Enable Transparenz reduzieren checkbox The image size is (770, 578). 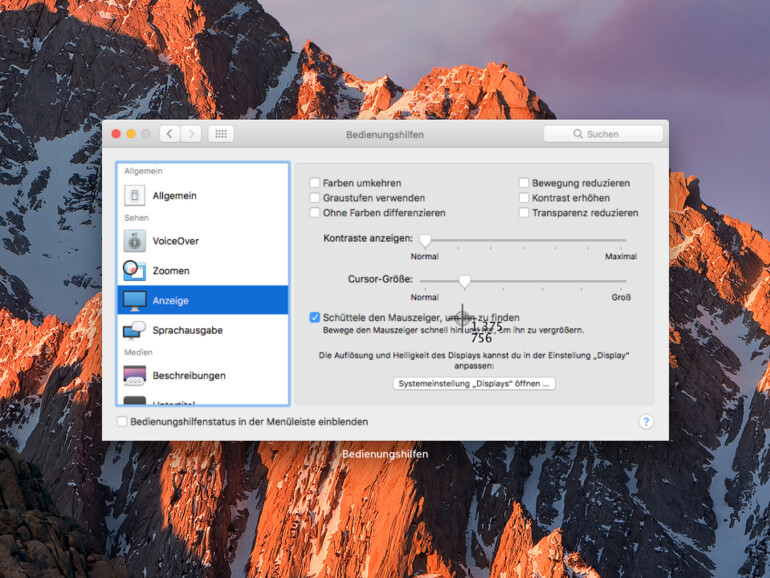[x=524, y=213]
